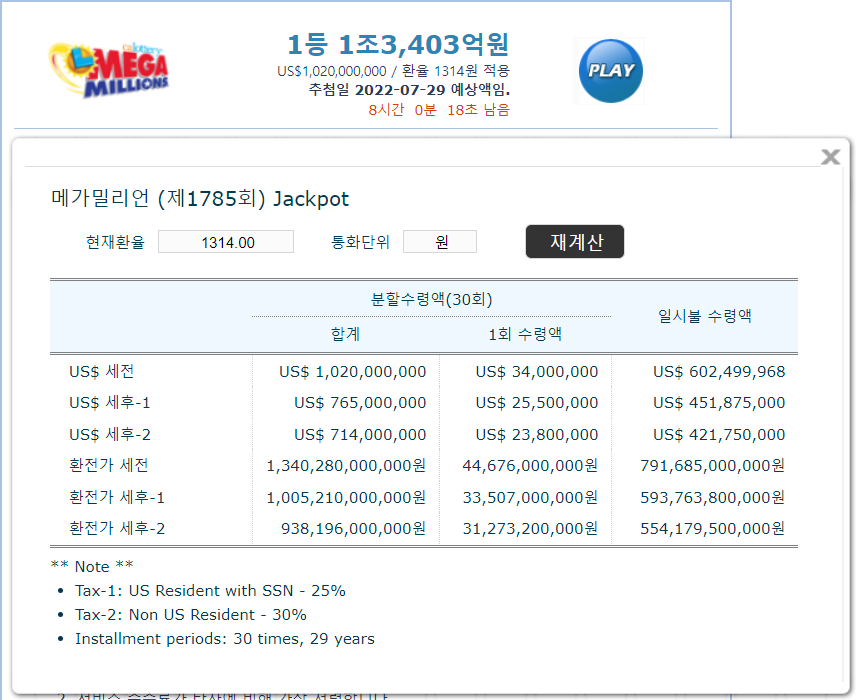Click the 현재환율 label
The width and height of the screenshot is (860, 700).
[x=115, y=242]
